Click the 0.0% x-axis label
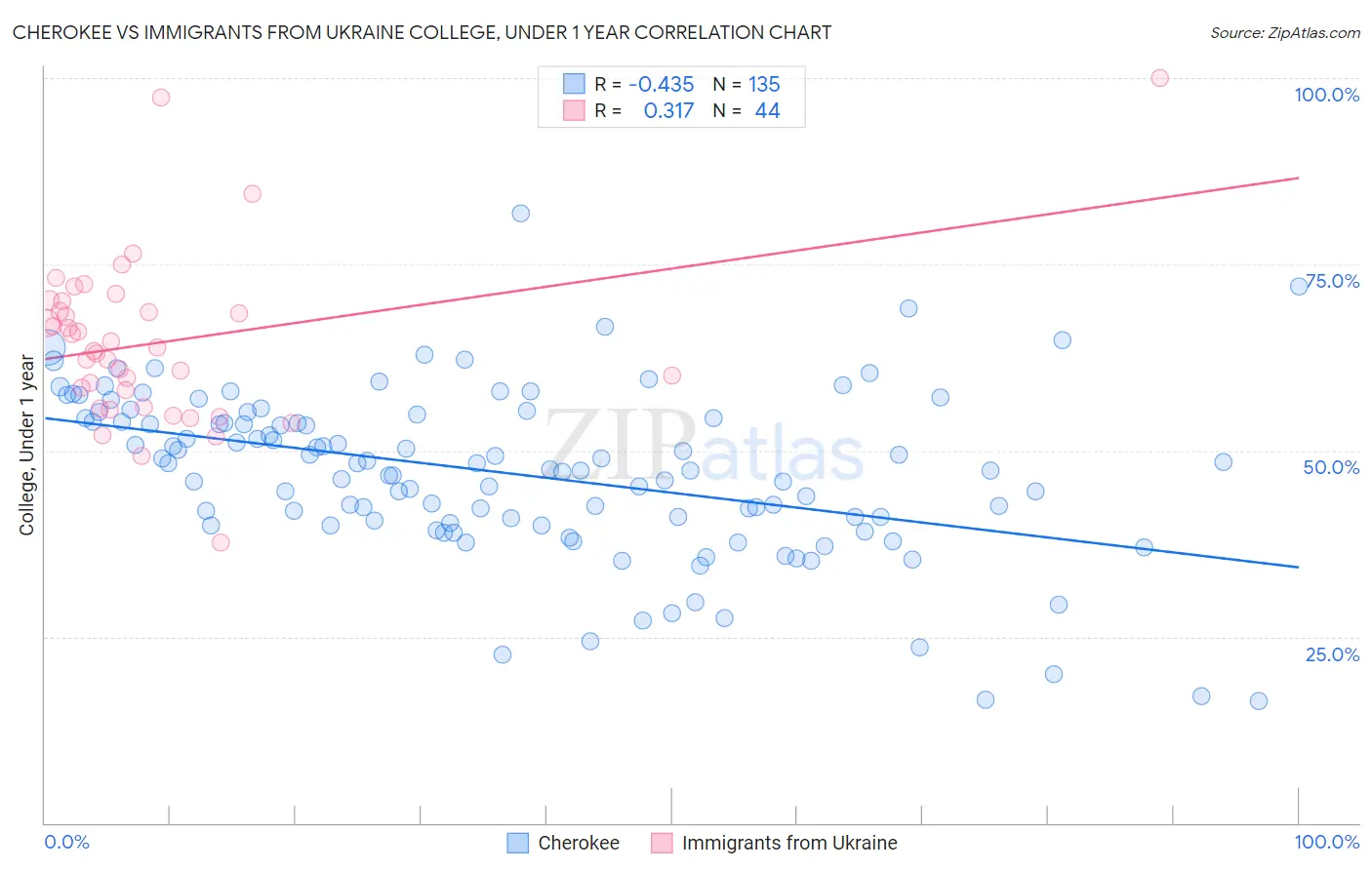Image resolution: width=1372 pixels, height=870 pixels. click(66, 842)
